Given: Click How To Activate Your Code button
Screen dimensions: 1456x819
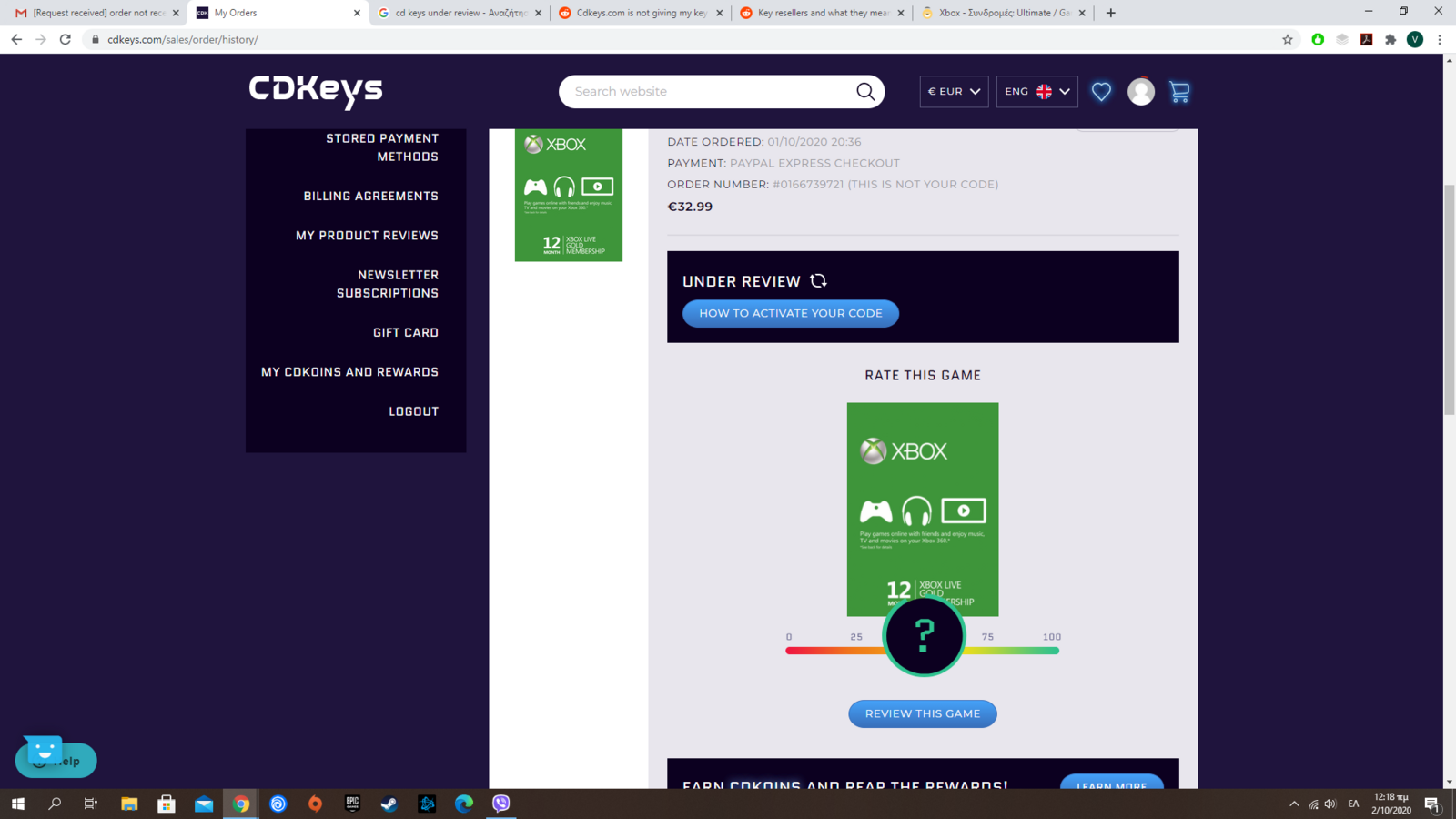Looking at the screenshot, I should point(791,313).
